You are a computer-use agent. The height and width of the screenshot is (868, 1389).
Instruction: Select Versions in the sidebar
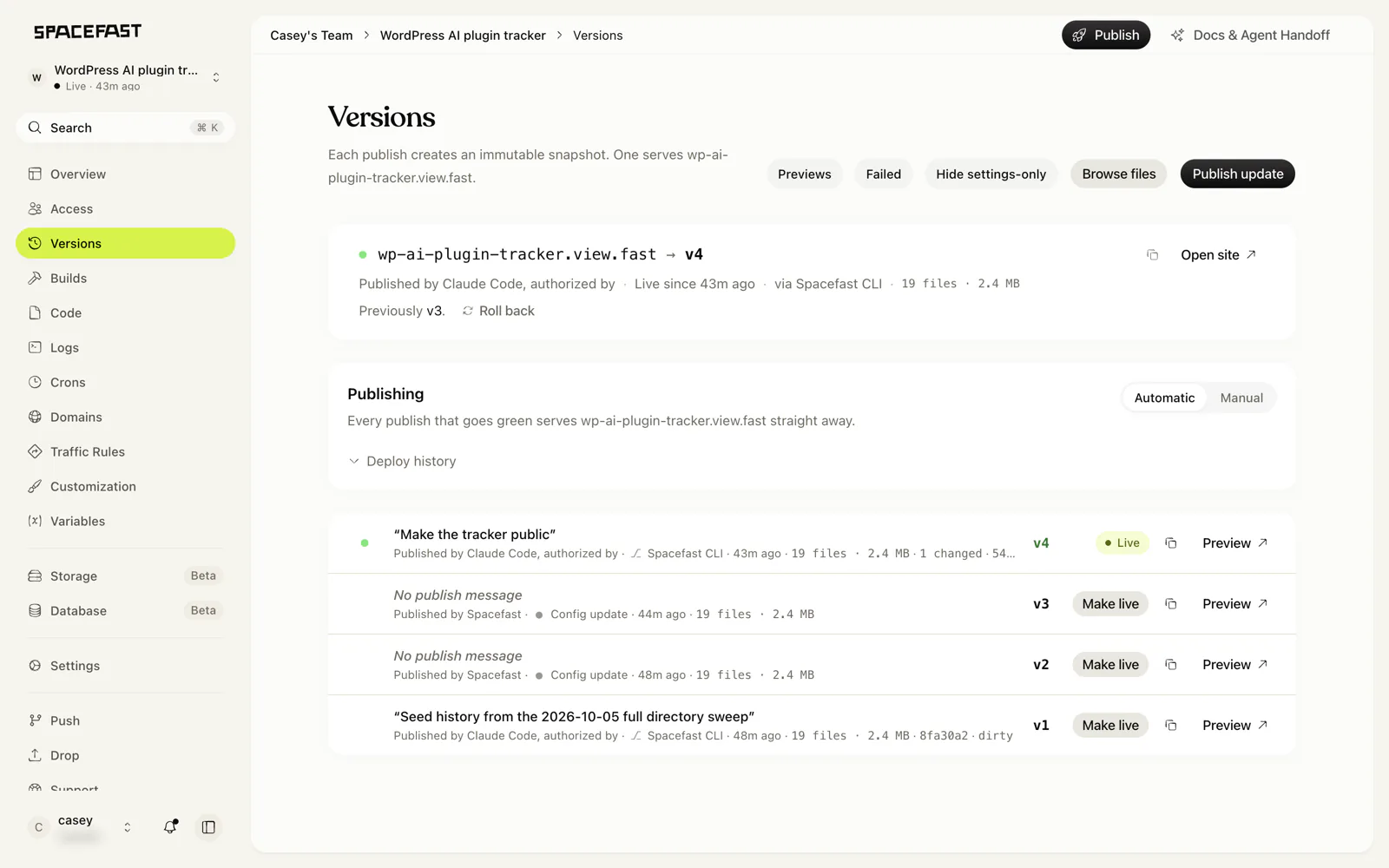[125, 243]
